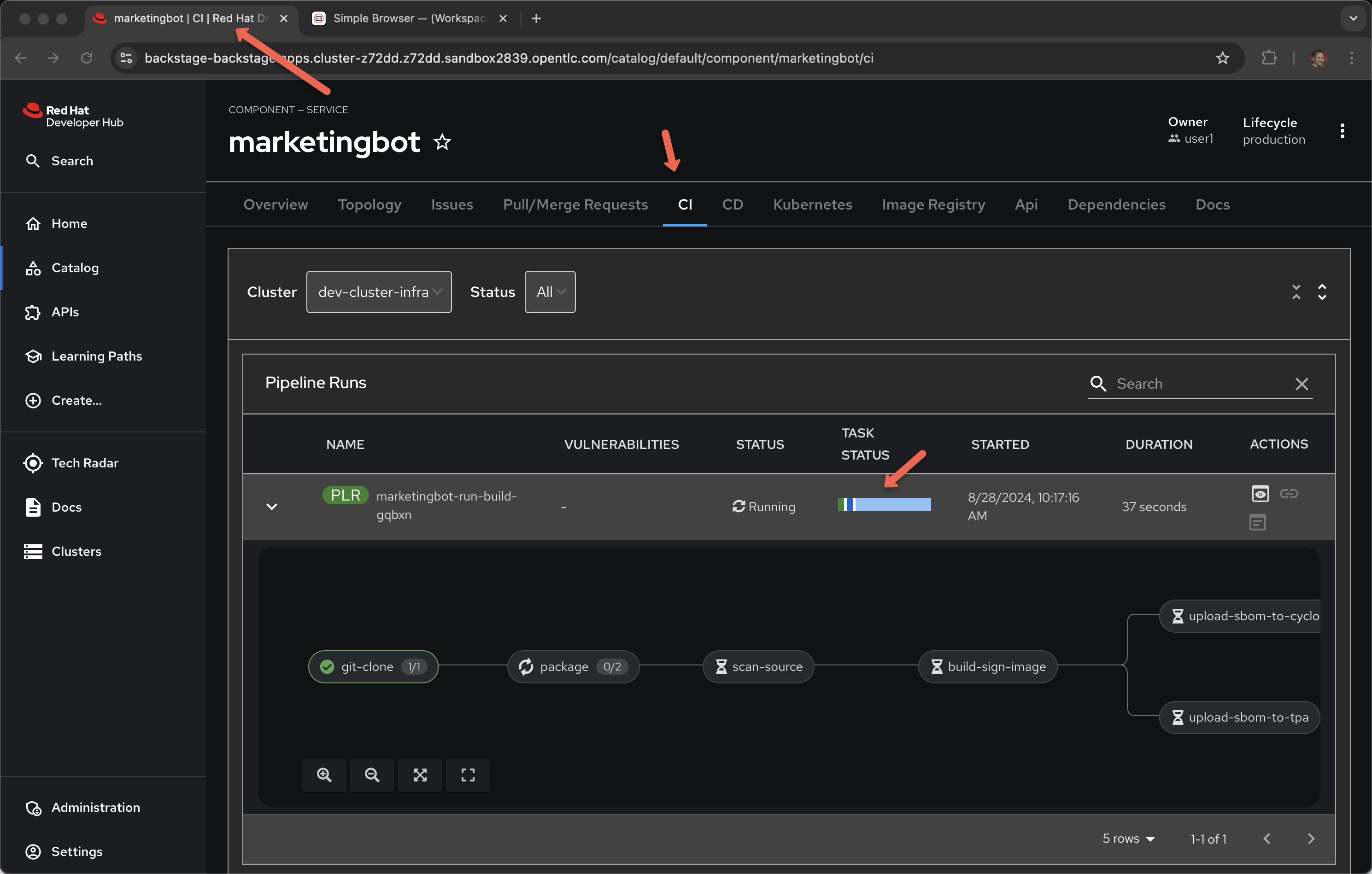Click the git-clone task node
Viewport: 1372px width, 874px height.
tap(373, 666)
